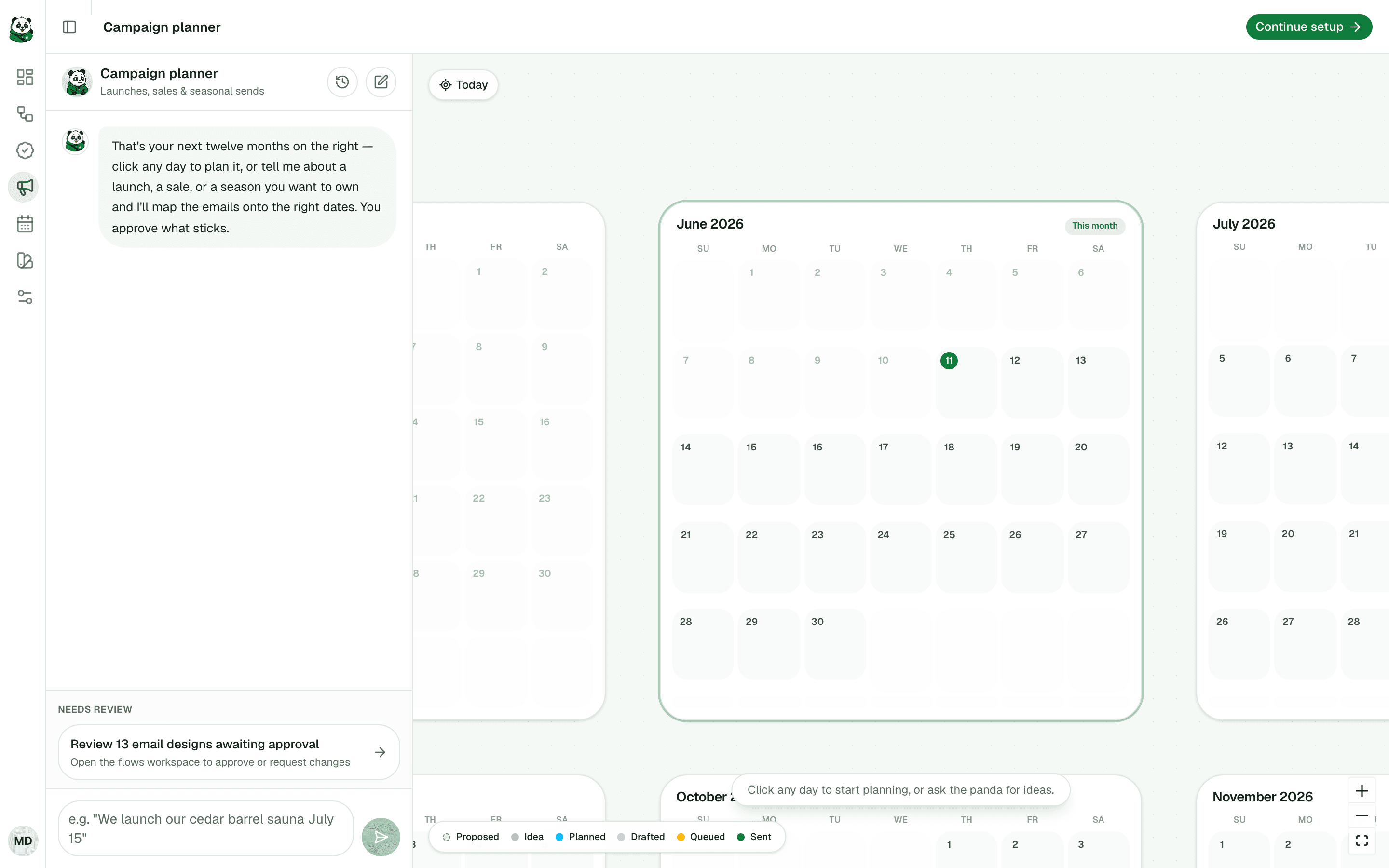Jump to Today in calendar

(x=463, y=85)
